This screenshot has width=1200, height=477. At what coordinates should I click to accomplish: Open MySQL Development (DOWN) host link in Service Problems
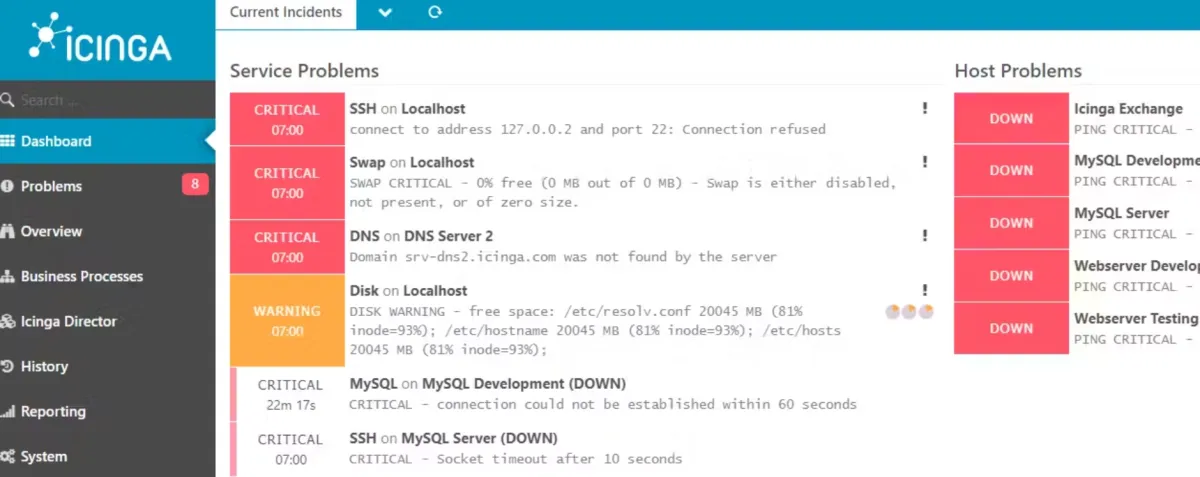pos(524,384)
